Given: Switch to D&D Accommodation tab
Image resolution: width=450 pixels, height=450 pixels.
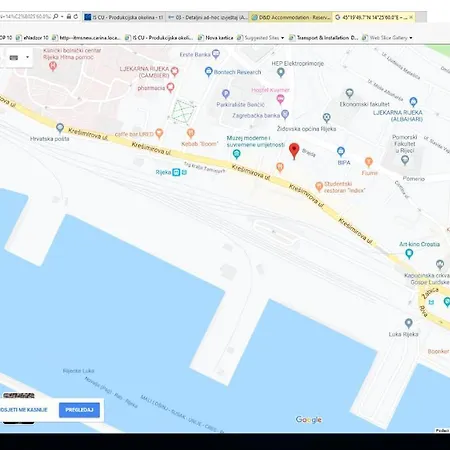Looking at the screenshot, I should tap(291, 17).
